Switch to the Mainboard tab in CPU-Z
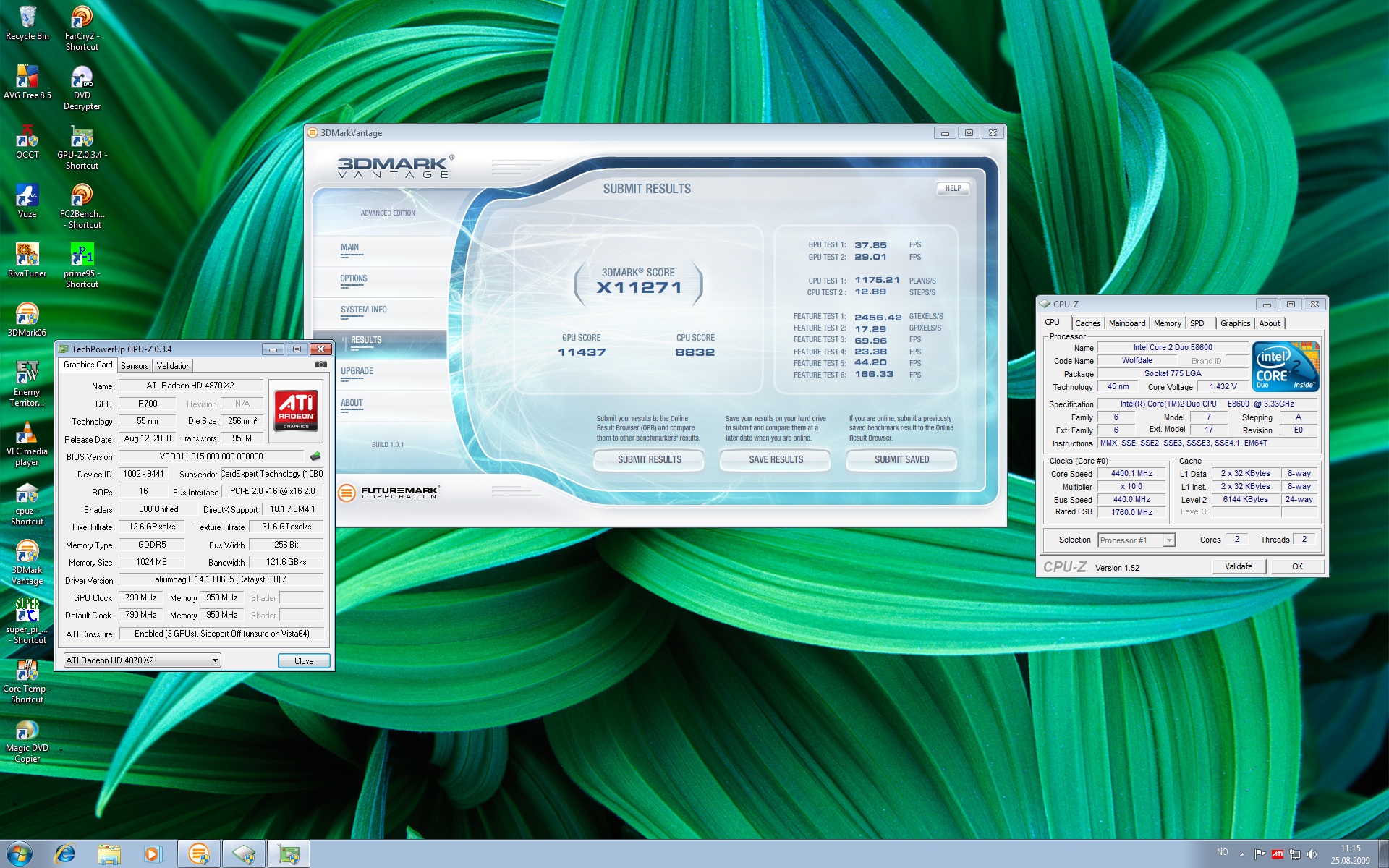 [1126, 323]
